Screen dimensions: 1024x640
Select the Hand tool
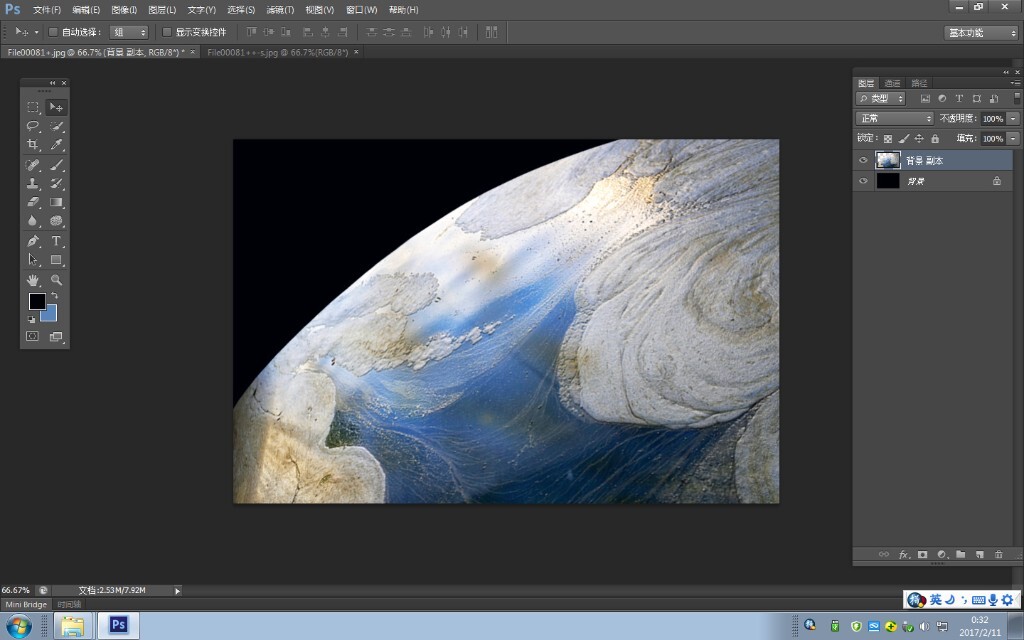pyautogui.click(x=33, y=280)
